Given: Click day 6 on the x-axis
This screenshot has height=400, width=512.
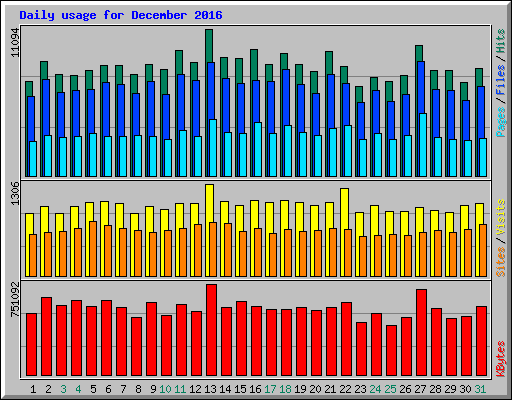Looking at the screenshot, I should [108, 389].
